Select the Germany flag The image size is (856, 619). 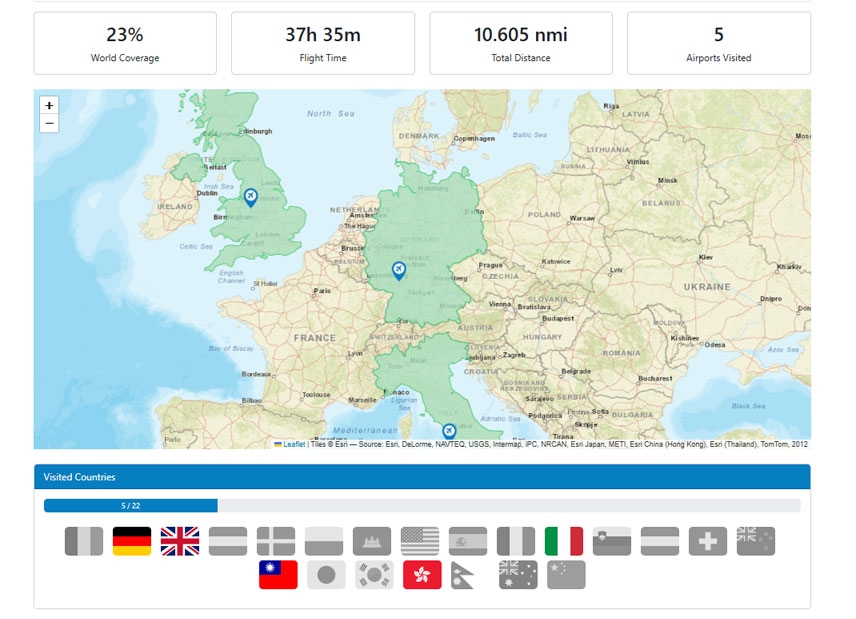pyautogui.click(x=132, y=541)
